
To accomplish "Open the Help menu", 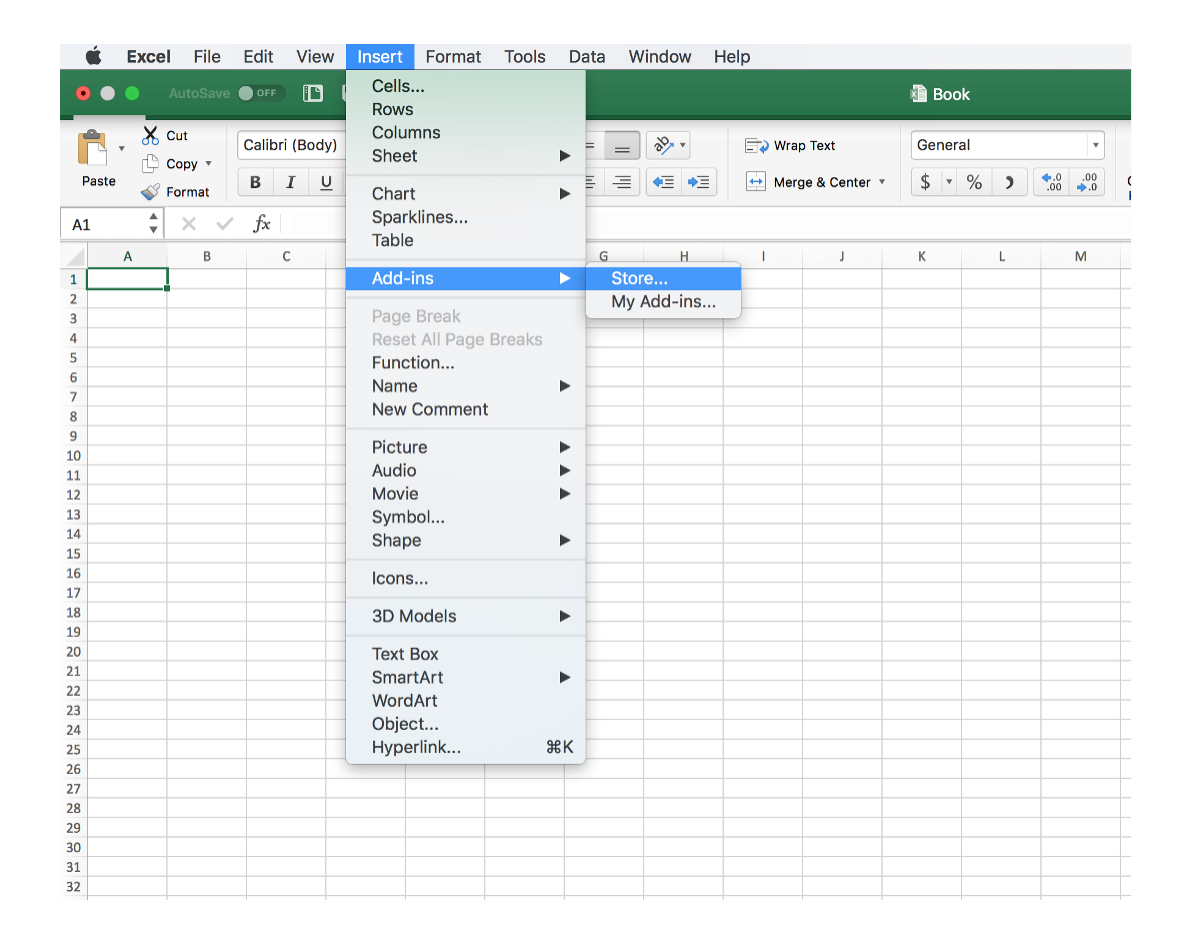I will click(732, 57).
